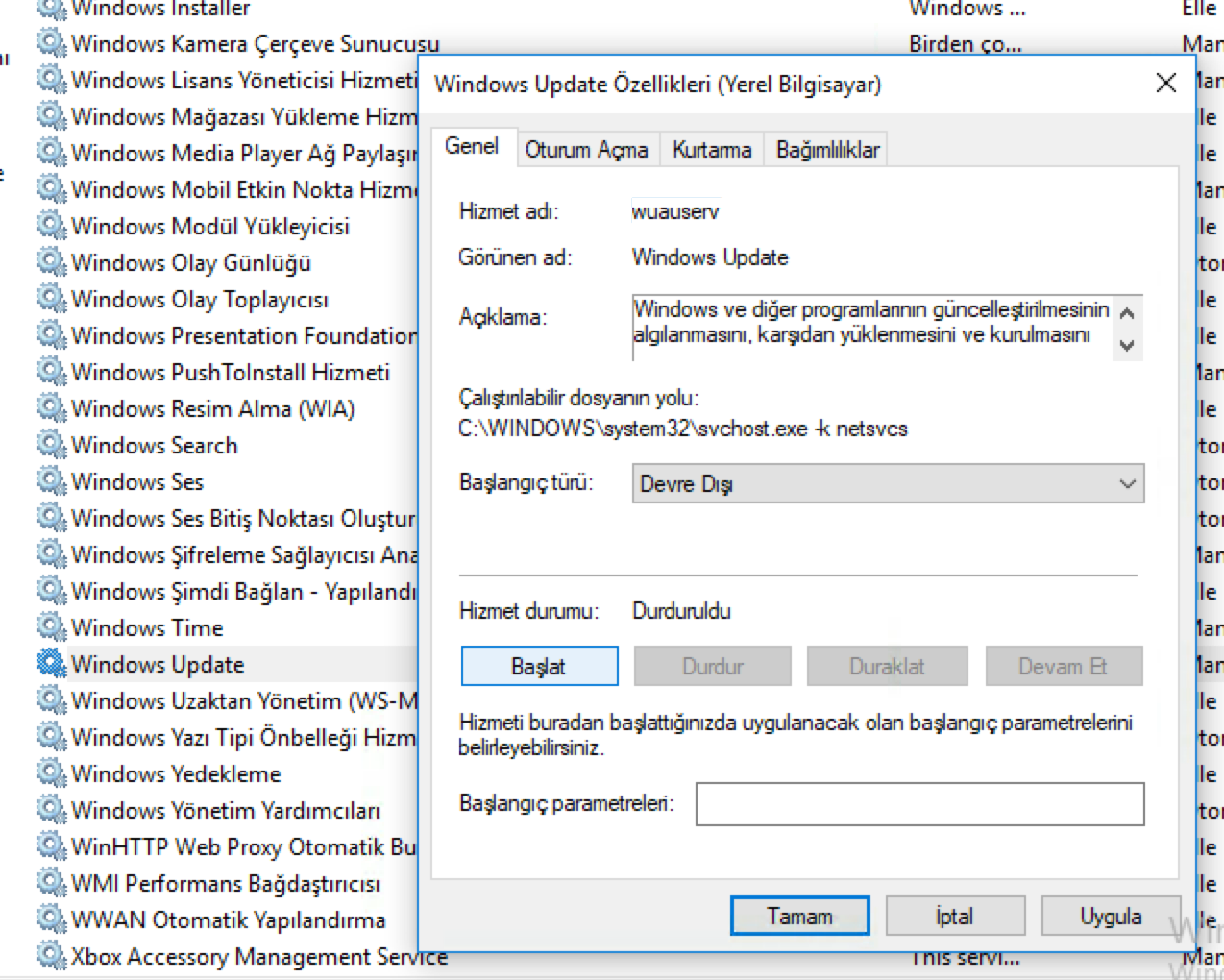Apply changes with Uygula button
Screen dimensions: 1224x980
[1111, 916]
